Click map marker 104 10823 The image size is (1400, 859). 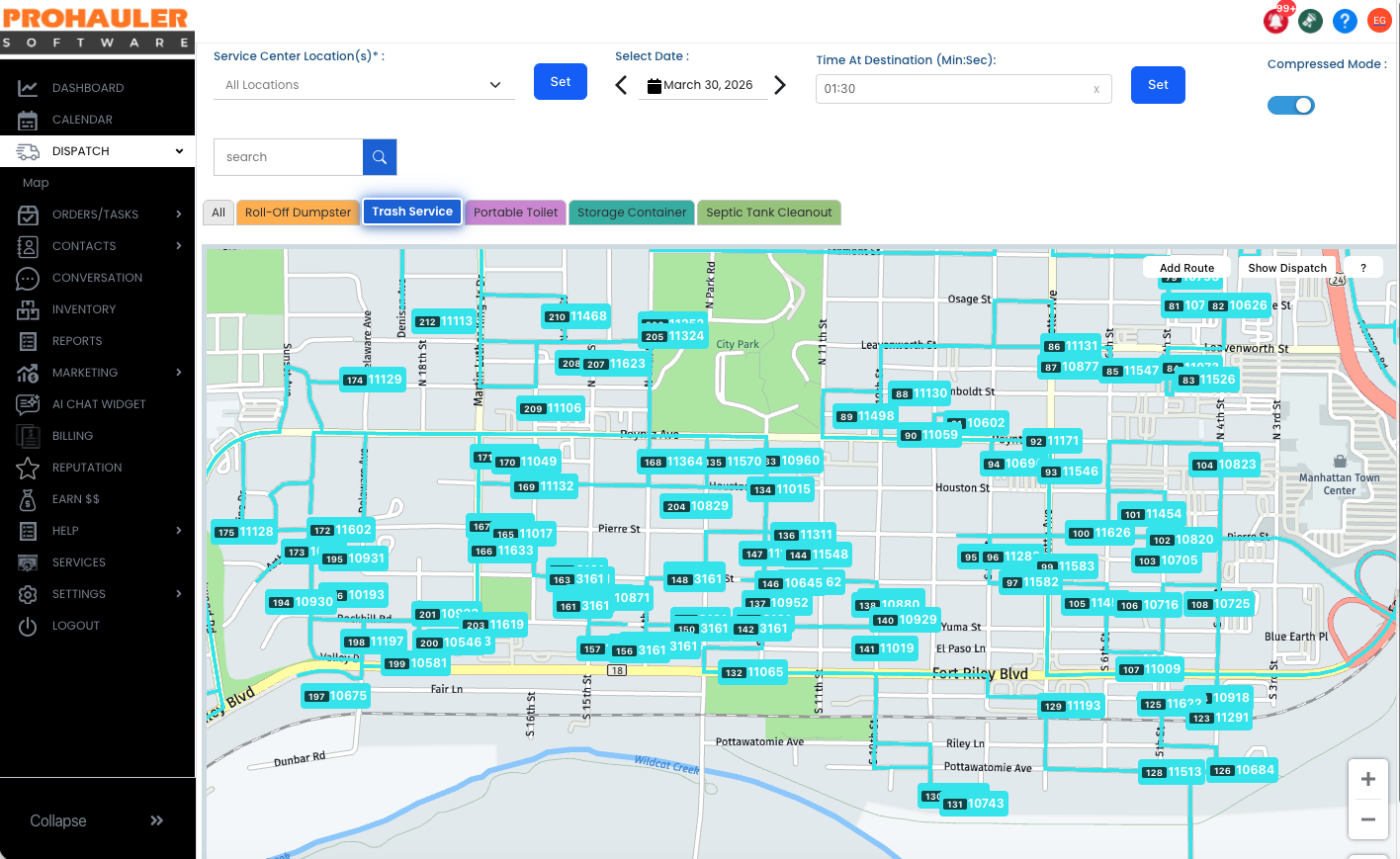coord(1225,465)
